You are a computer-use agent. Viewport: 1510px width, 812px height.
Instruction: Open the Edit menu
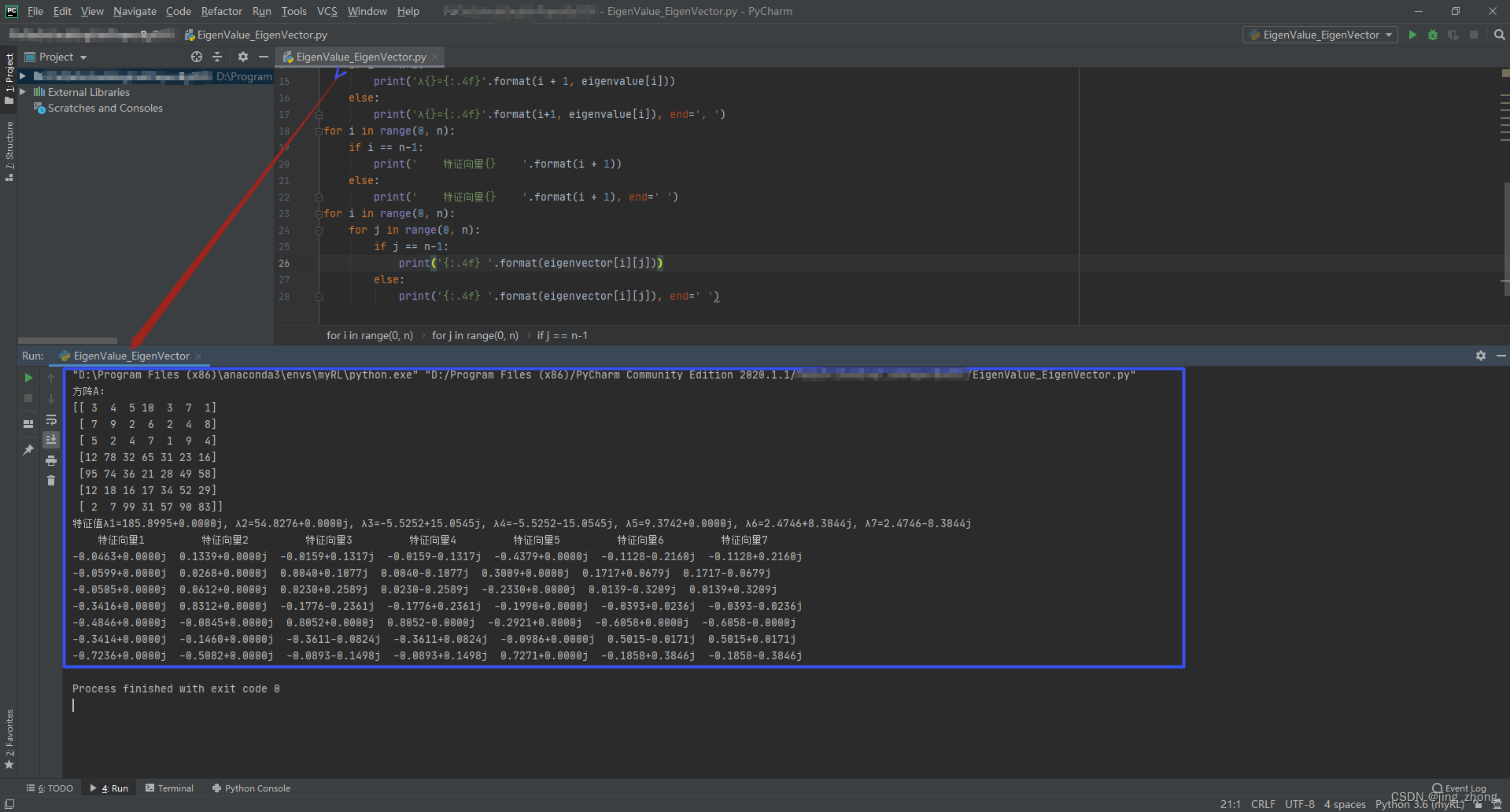[x=63, y=11]
